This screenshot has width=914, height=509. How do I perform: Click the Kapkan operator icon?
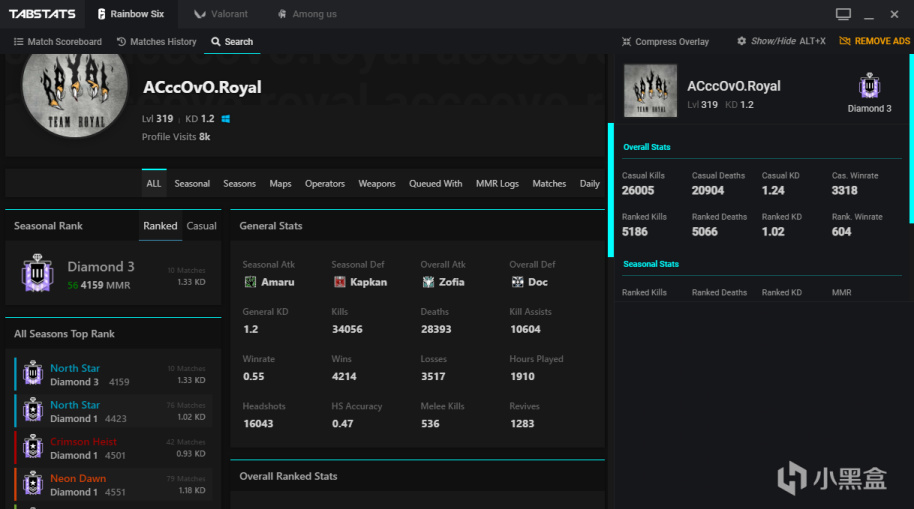339,282
